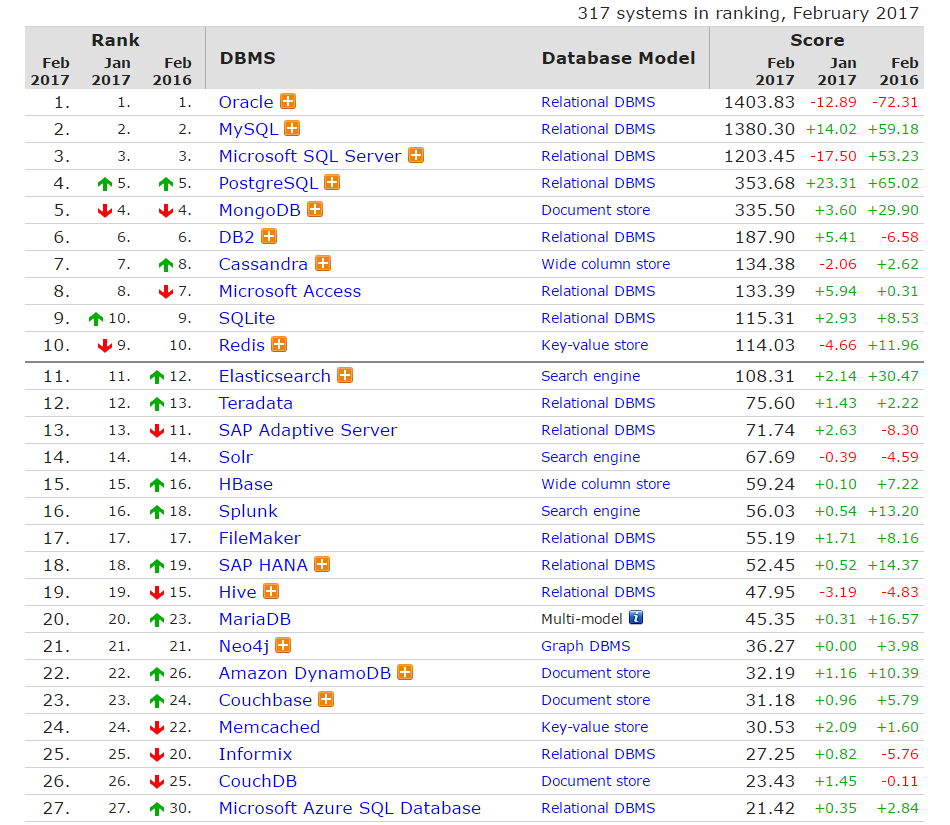Viewport: 950px width, 825px height.
Task: Open the Solr link
Action: click(x=236, y=457)
